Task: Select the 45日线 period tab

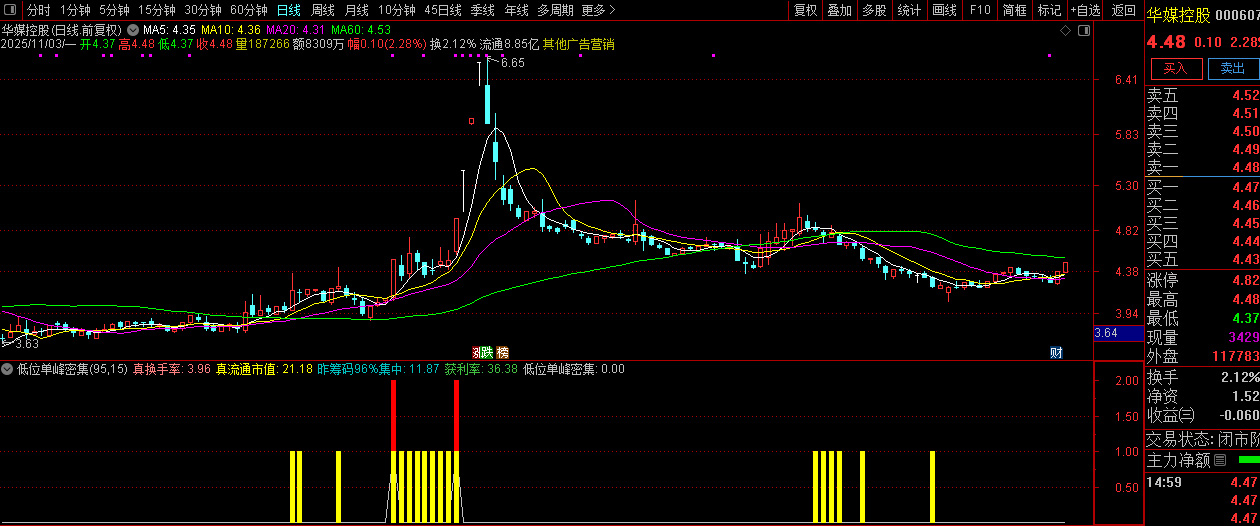Action: click(x=443, y=10)
